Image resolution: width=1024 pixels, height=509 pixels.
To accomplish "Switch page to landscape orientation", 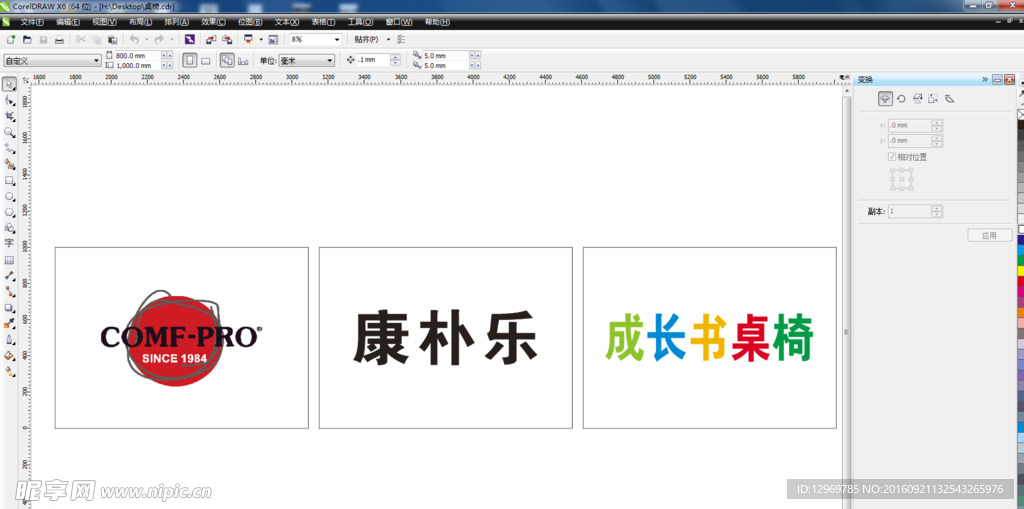I will (x=205, y=60).
